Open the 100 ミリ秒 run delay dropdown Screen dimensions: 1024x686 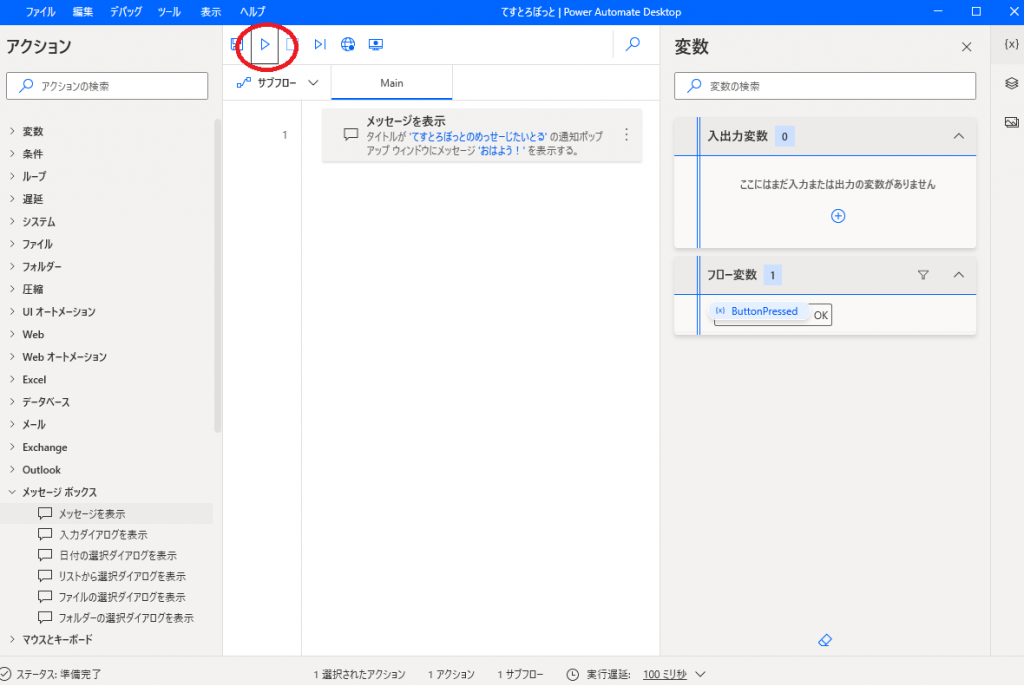click(675, 675)
